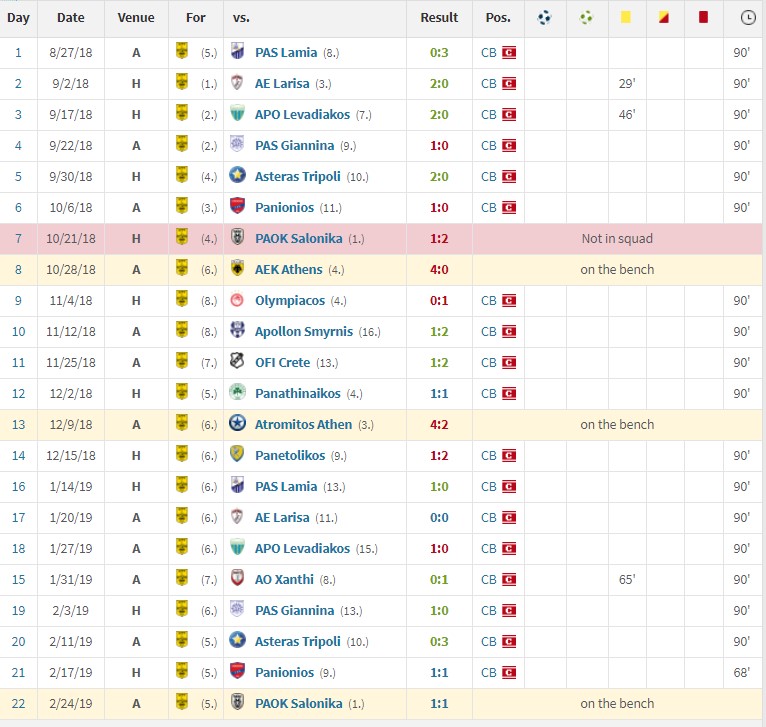Open AE Larisa link on matchday 2

(282, 84)
